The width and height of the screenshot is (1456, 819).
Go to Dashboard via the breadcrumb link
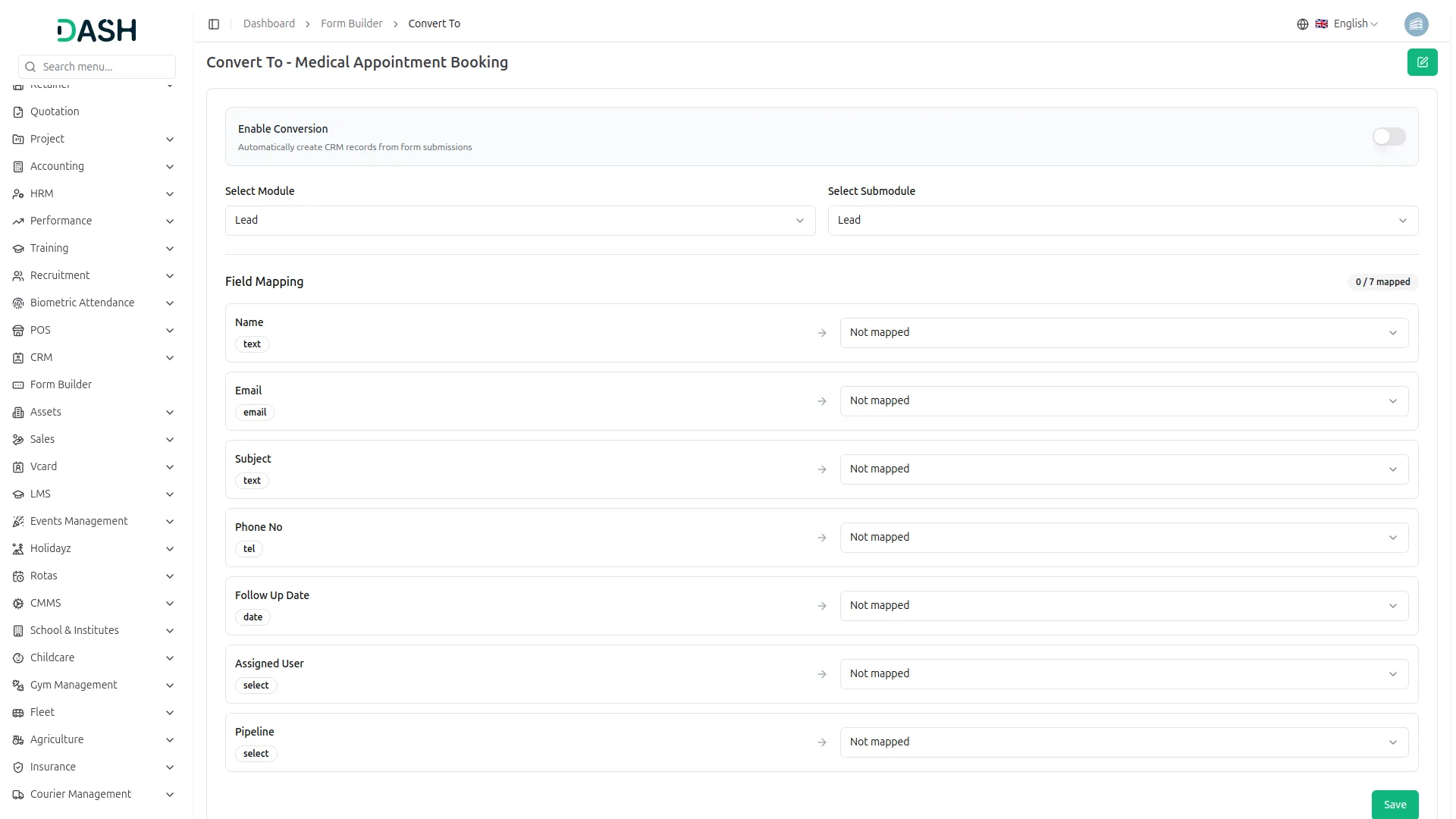point(268,24)
